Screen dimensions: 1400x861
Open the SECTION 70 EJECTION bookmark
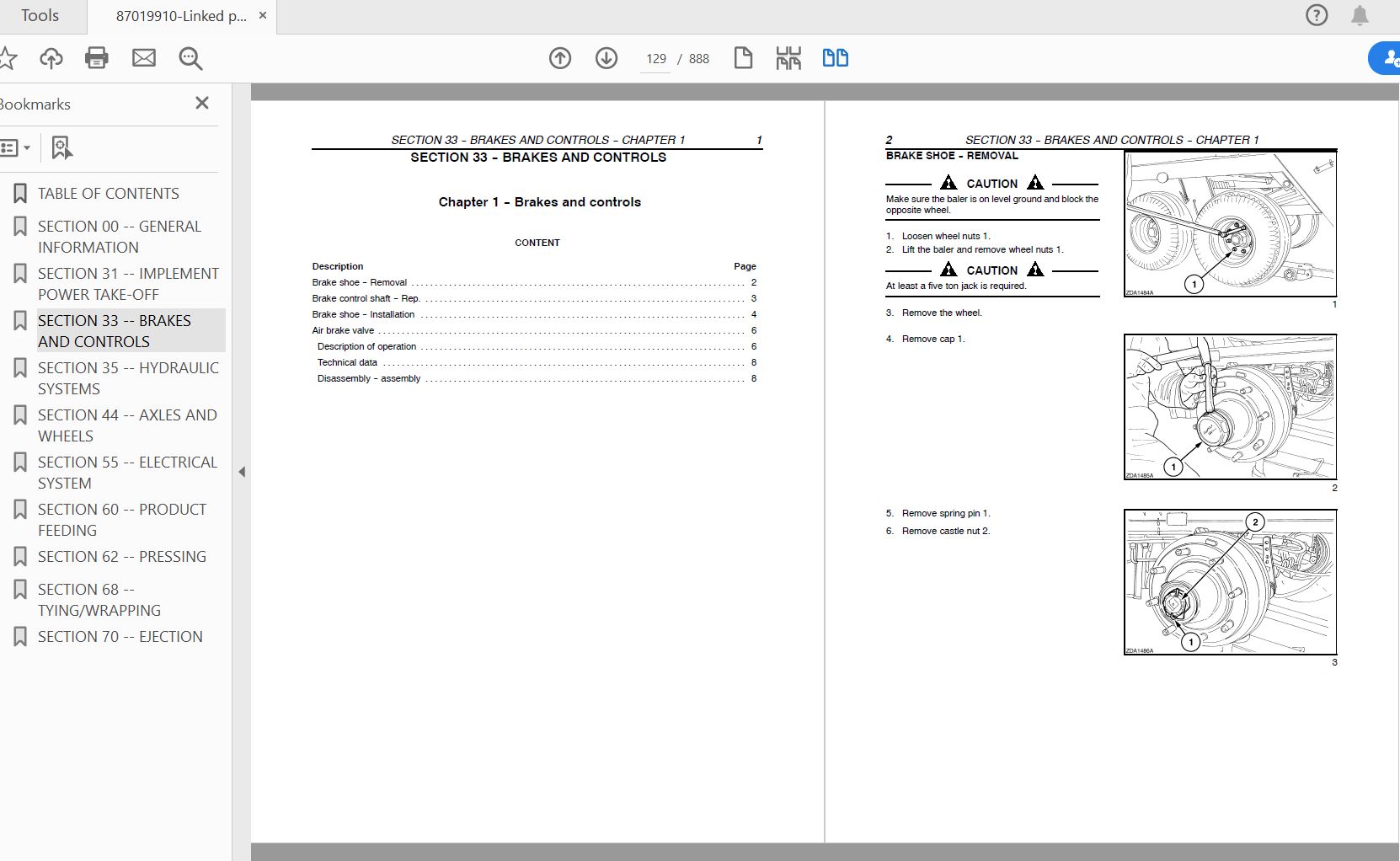(x=120, y=637)
